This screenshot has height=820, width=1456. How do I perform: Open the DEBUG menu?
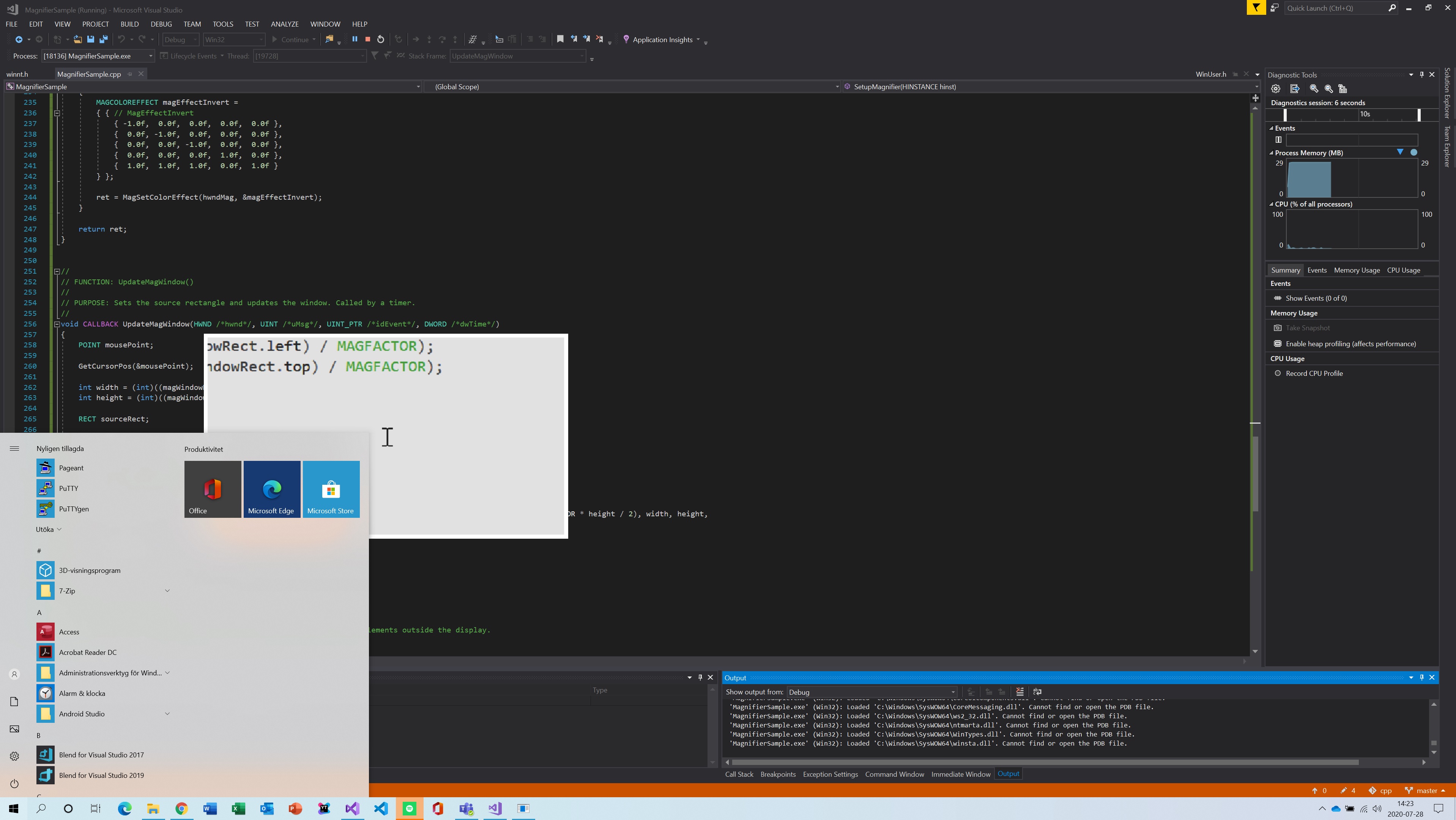tap(161, 24)
